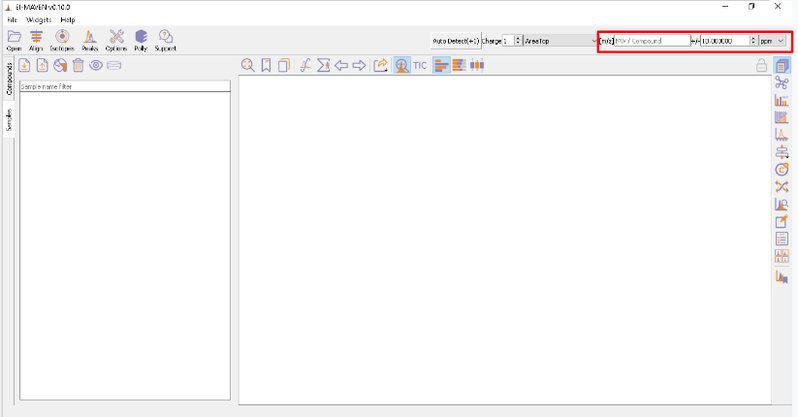
Task: Toggle the TIC display button
Action: pos(420,65)
